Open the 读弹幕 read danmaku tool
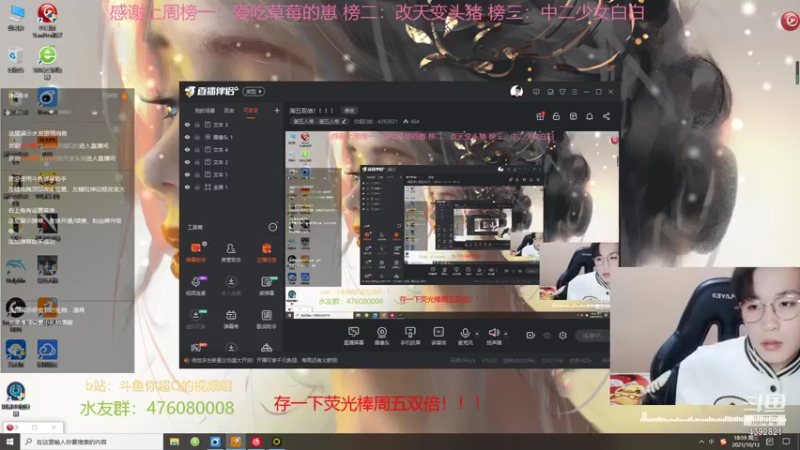 pyautogui.click(x=266, y=286)
